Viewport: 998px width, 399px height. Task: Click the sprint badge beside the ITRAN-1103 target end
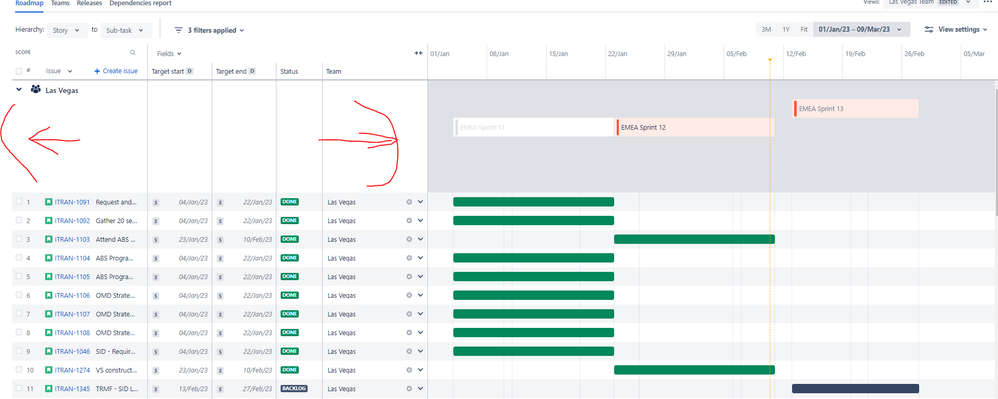220,239
